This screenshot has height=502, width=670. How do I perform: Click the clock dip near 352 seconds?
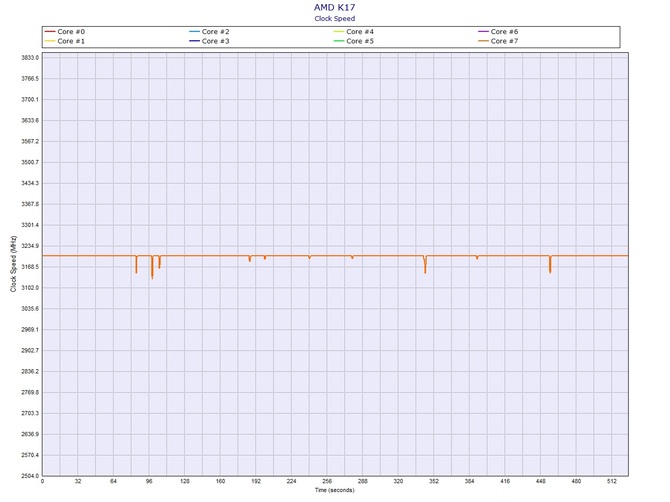(425, 265)
